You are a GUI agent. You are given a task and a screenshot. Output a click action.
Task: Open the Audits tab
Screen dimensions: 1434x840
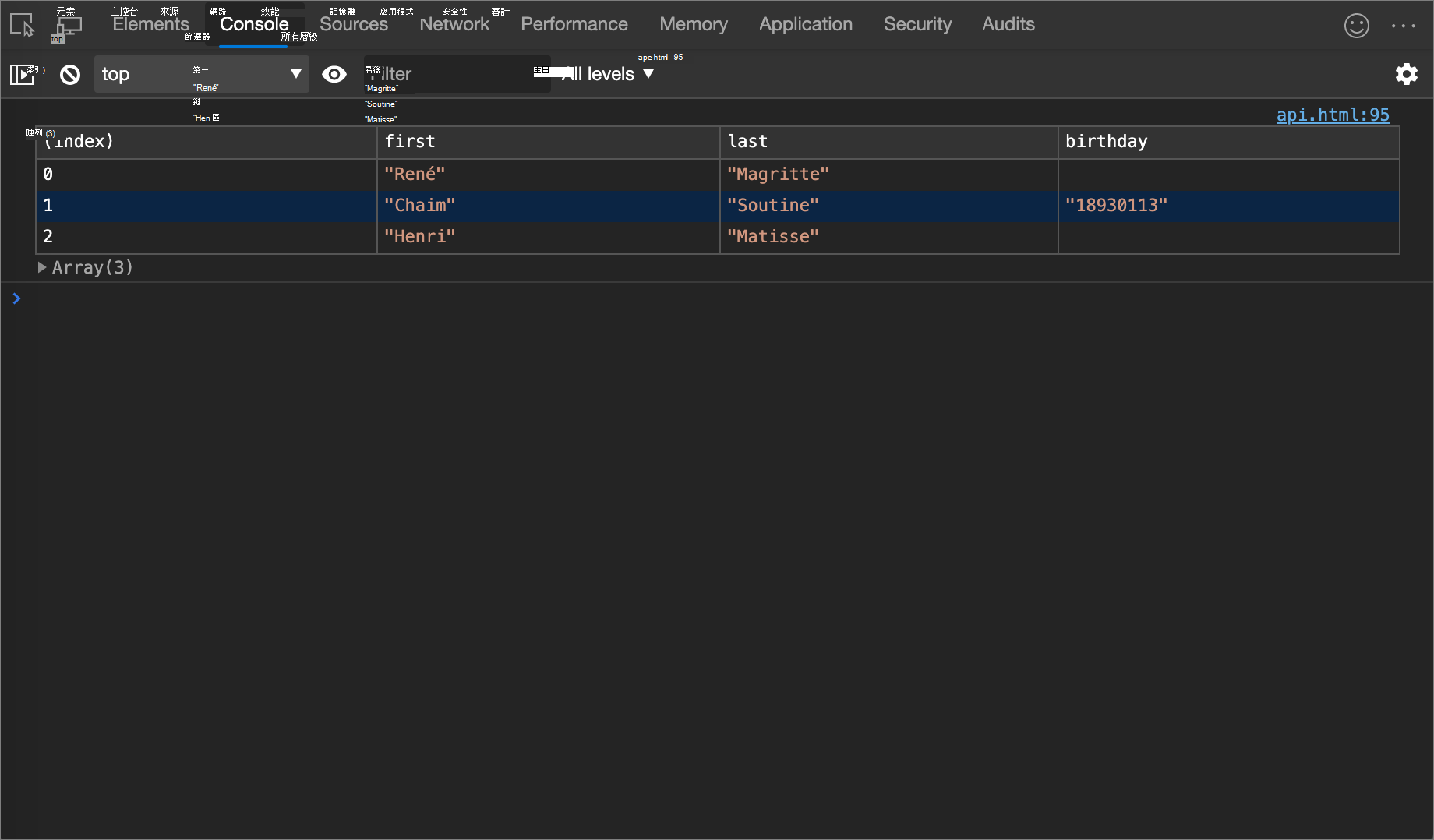coord(1008,24)
